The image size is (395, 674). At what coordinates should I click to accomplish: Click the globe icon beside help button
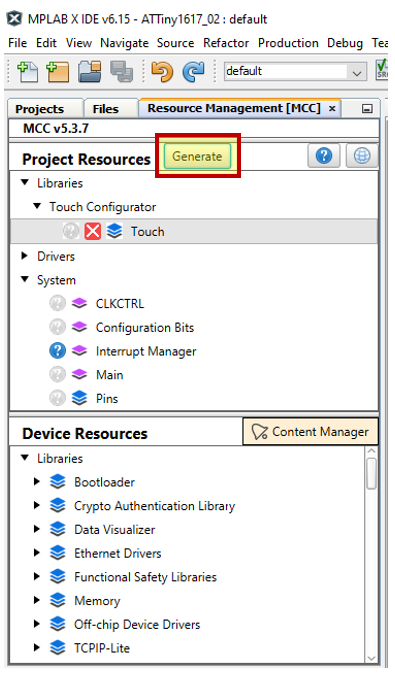click(362, 156)
